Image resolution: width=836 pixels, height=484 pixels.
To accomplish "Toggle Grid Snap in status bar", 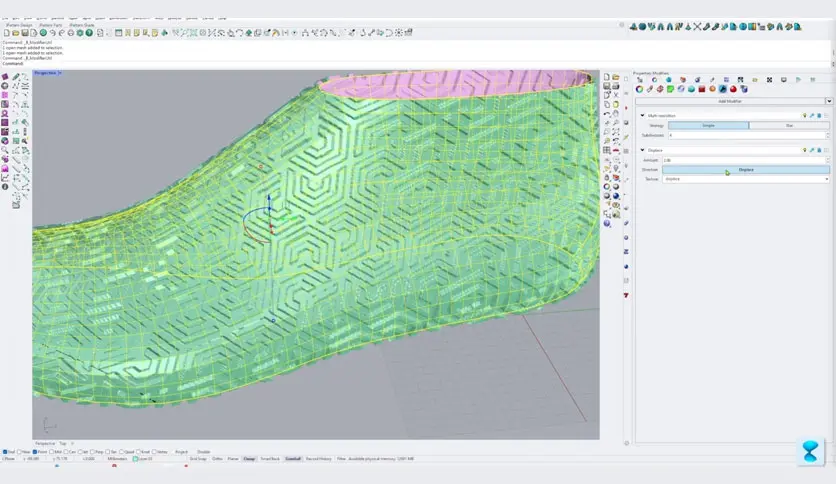I will pos(198,458).
